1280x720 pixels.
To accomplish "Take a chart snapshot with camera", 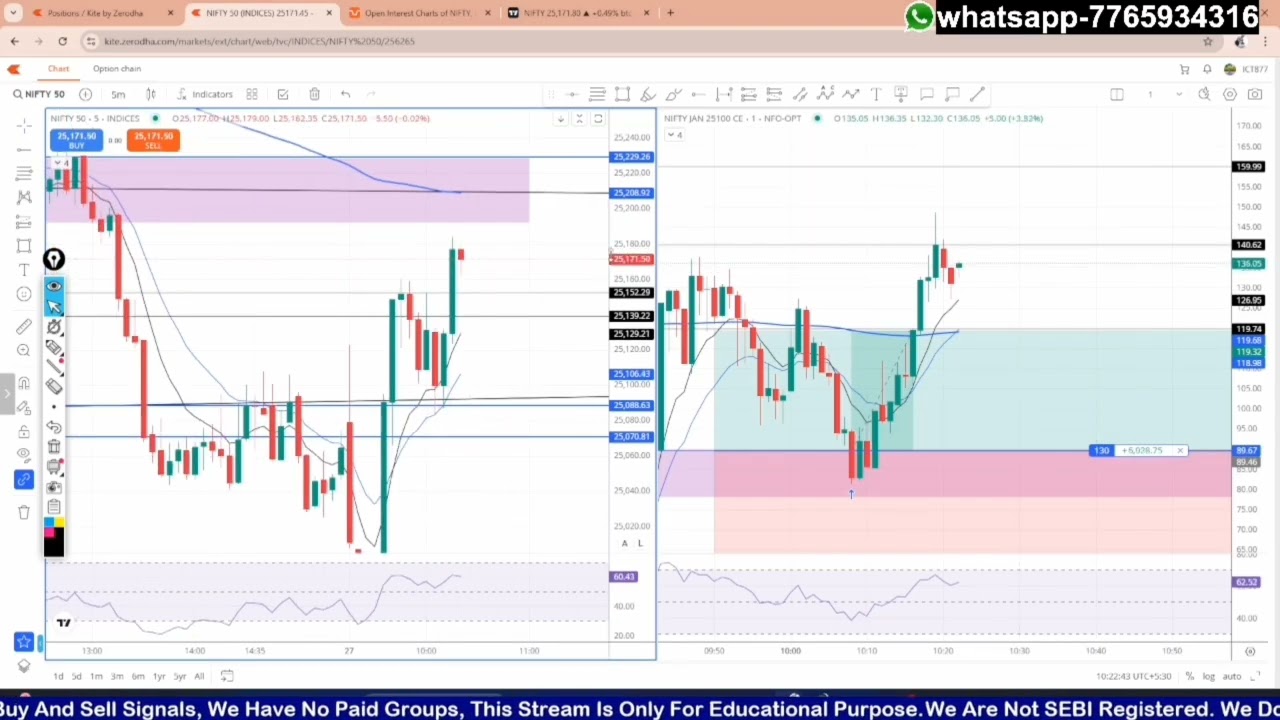I will coord(1255,94).
